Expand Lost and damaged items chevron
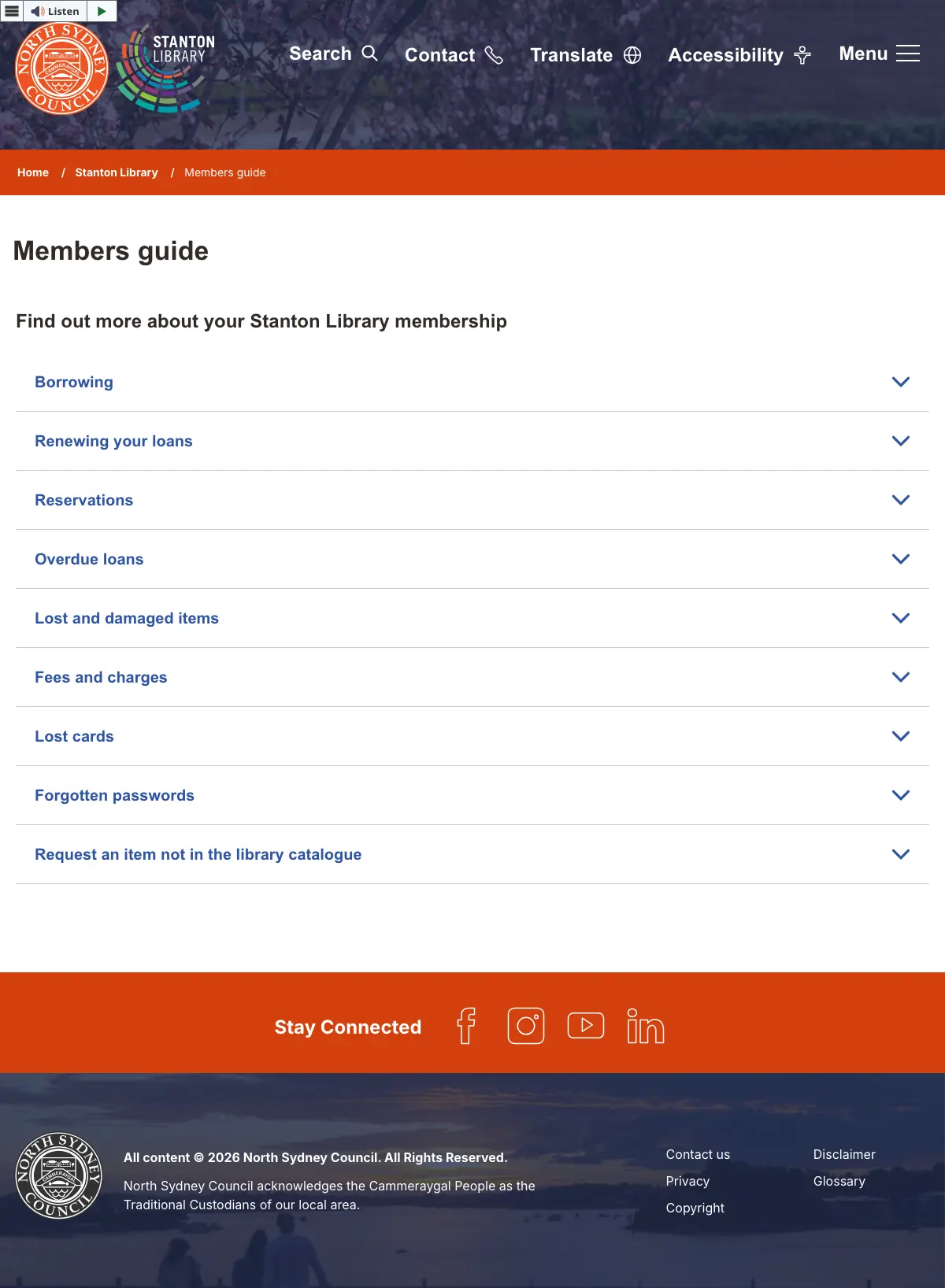Viewport: 945px width, 1288px height. coord(901,618)
